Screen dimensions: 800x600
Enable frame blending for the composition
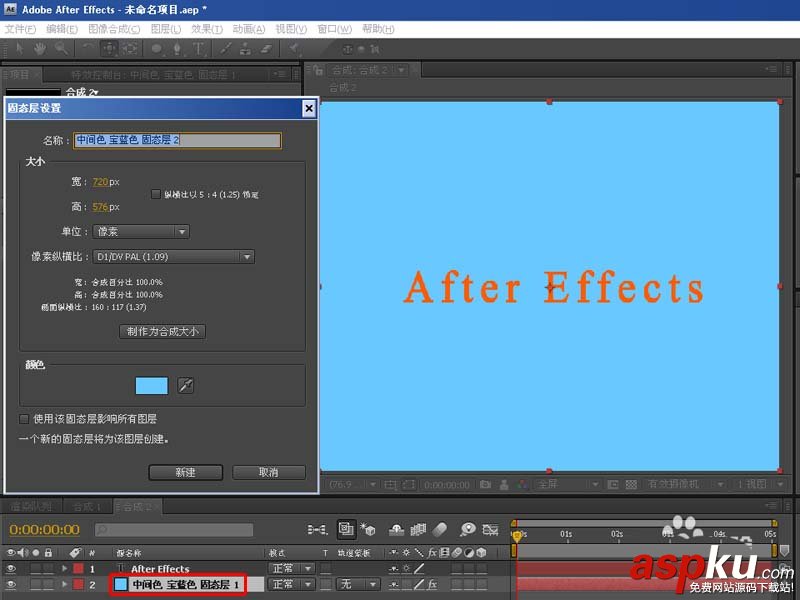[x=418, y=530]
